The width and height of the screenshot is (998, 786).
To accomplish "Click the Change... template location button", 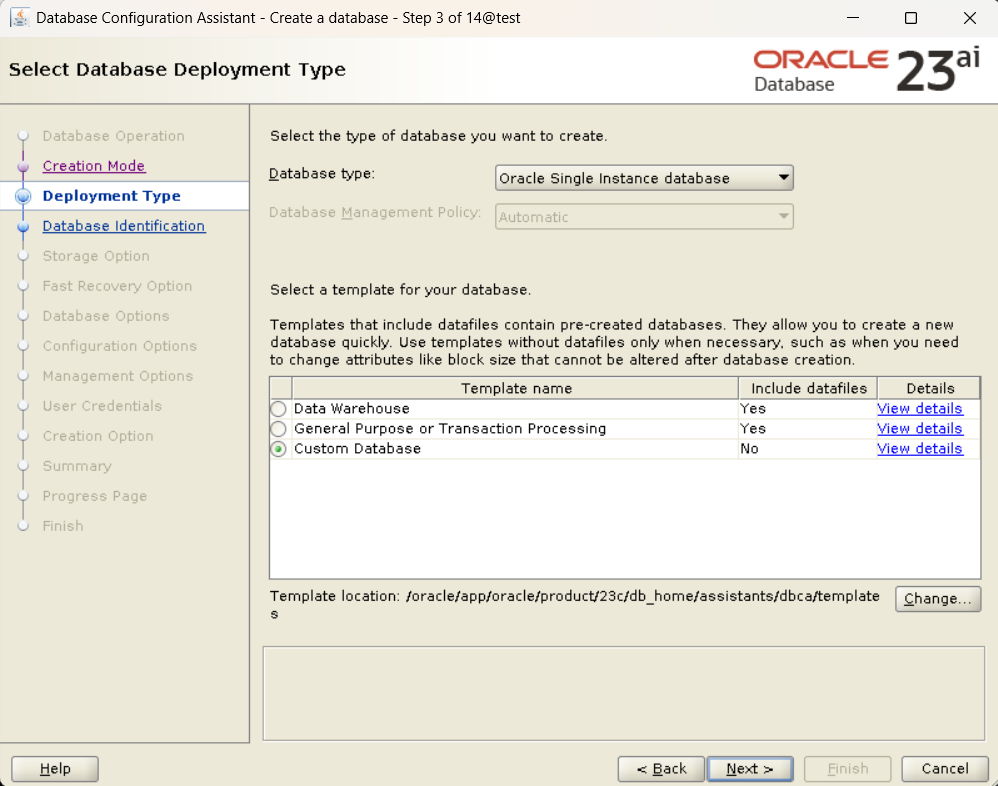I will pos(938,599).
